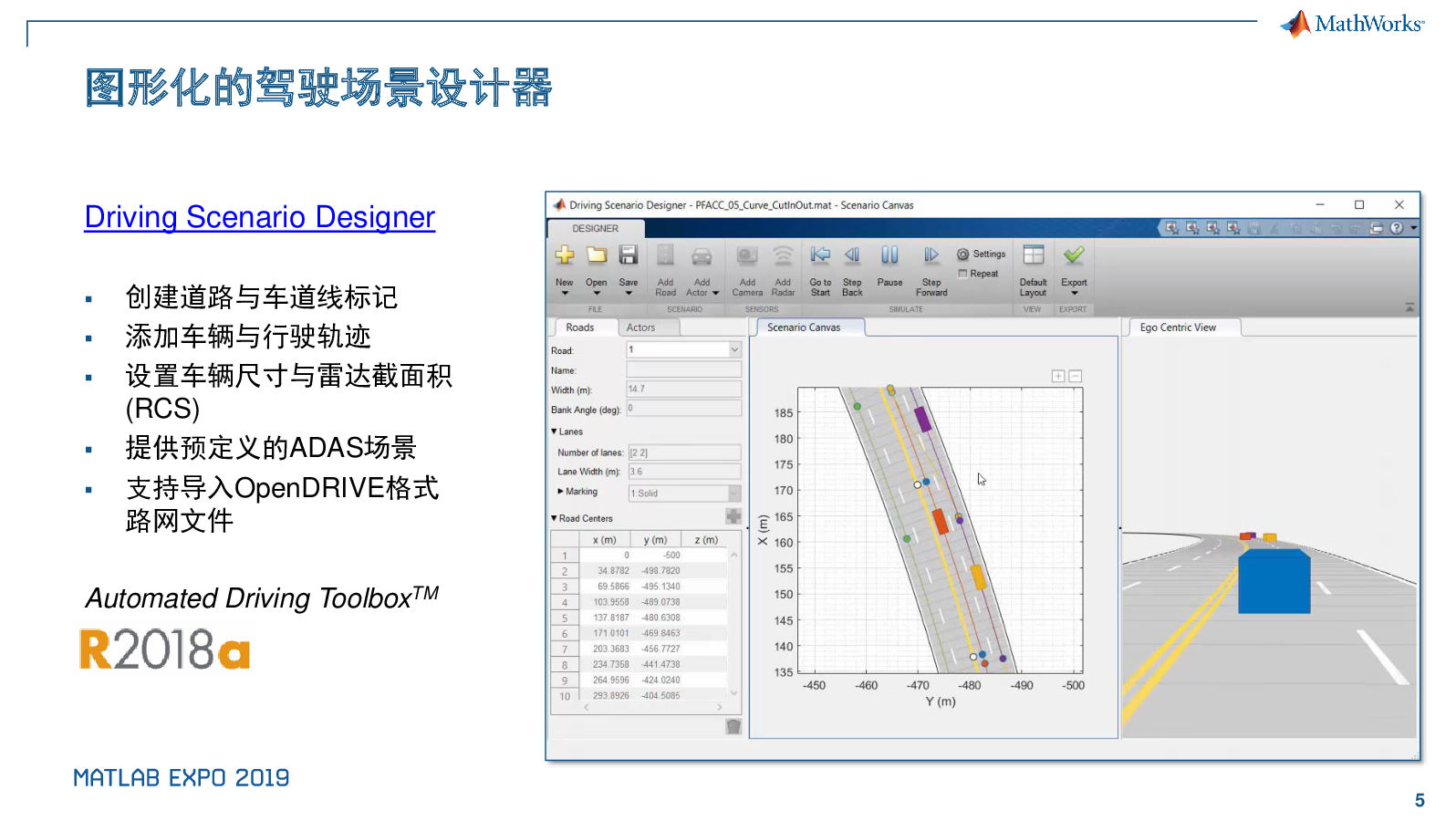
Task: Open the Road number dropdown
Action: [734, 349]
